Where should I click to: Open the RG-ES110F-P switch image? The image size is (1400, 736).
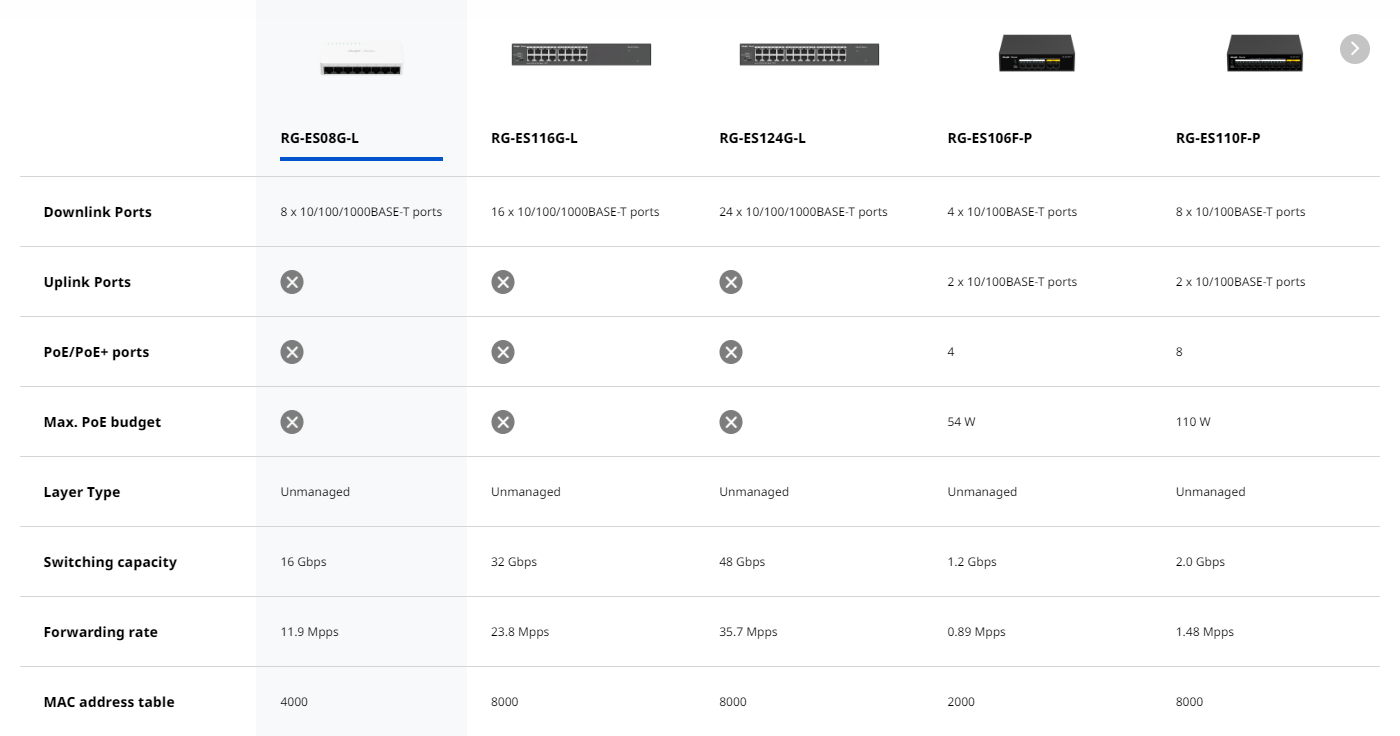1265,53
